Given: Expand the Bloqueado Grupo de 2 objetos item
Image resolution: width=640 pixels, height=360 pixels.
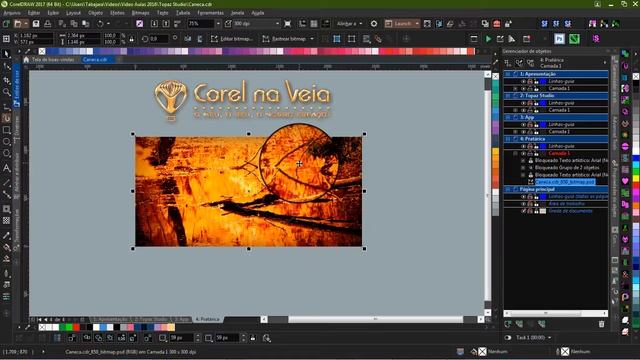Looking at the screenshot, I should [523, 168].
